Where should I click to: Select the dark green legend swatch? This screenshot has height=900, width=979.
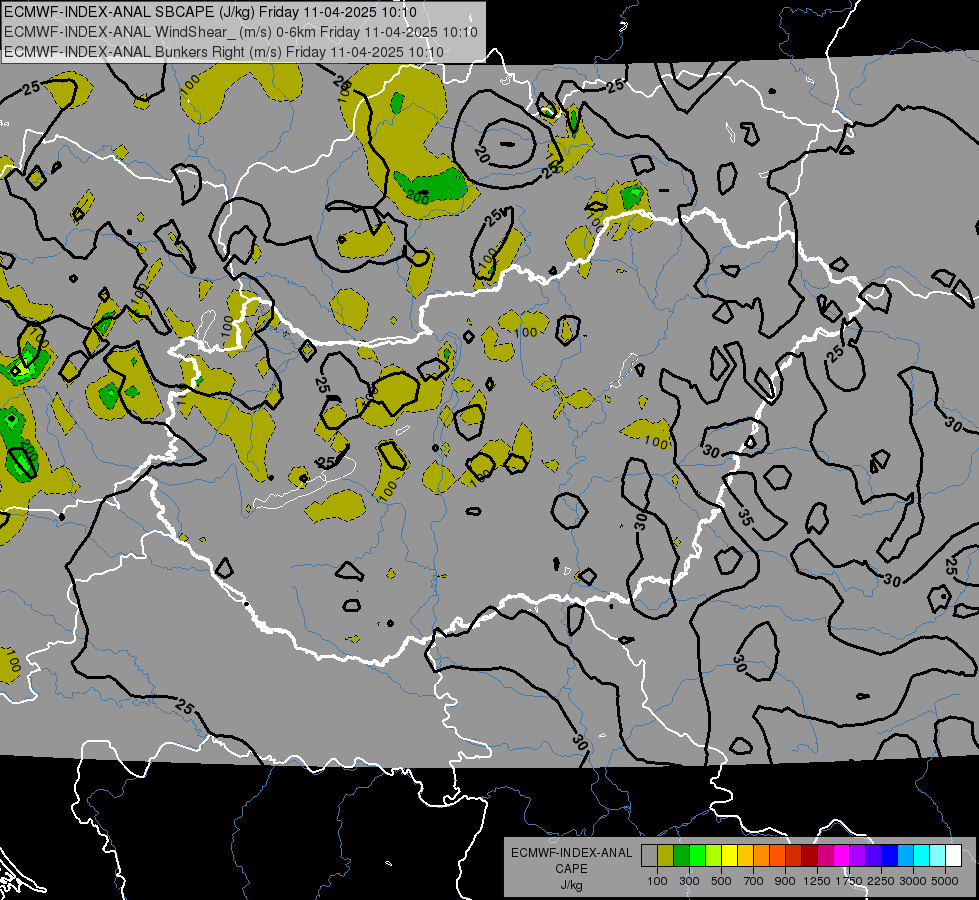[682, 855]
